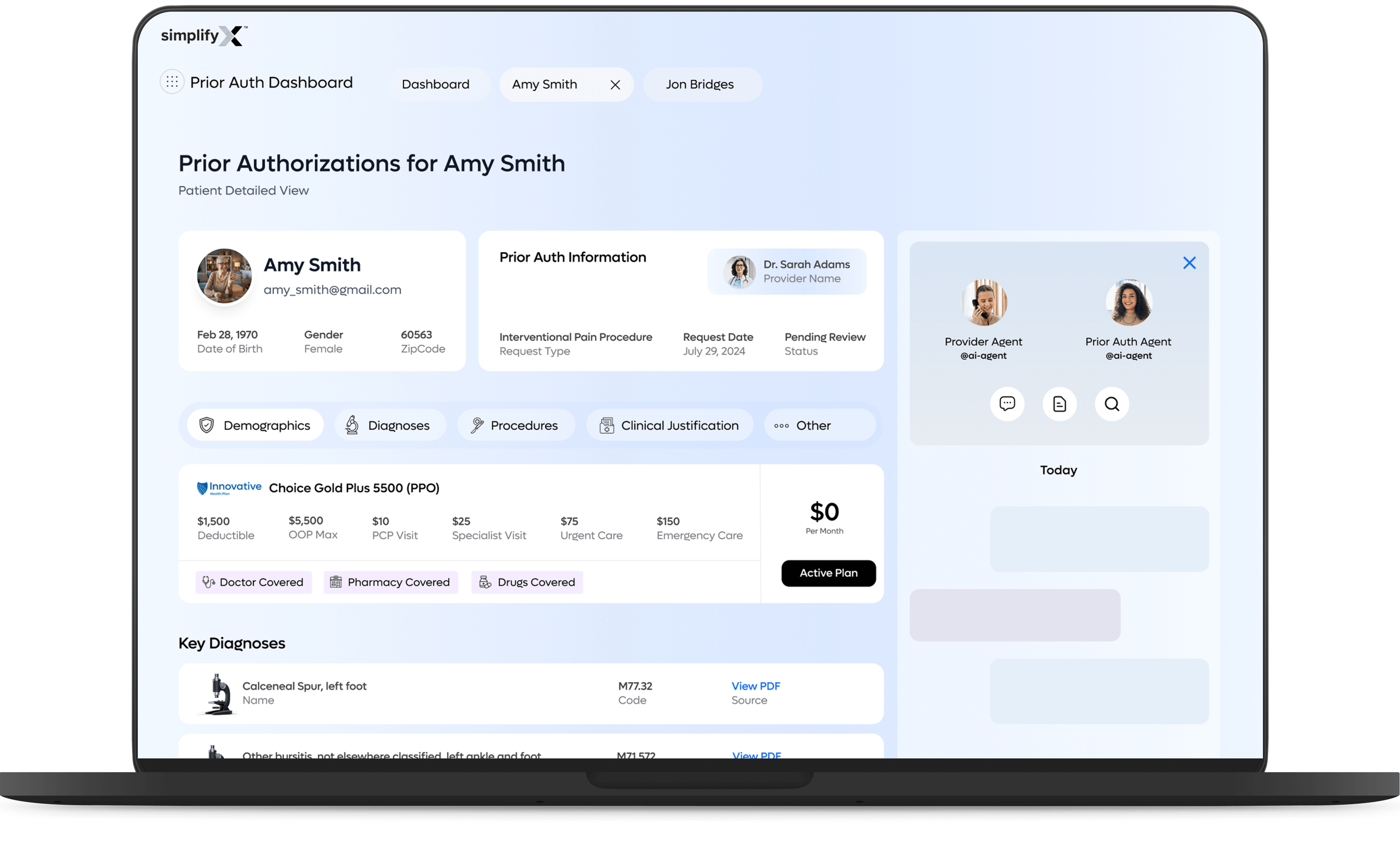Open the document icon between chat and search
The width and height of the screenshot is (1400, 843).
pyautogui.click(x=1059, y=404)
